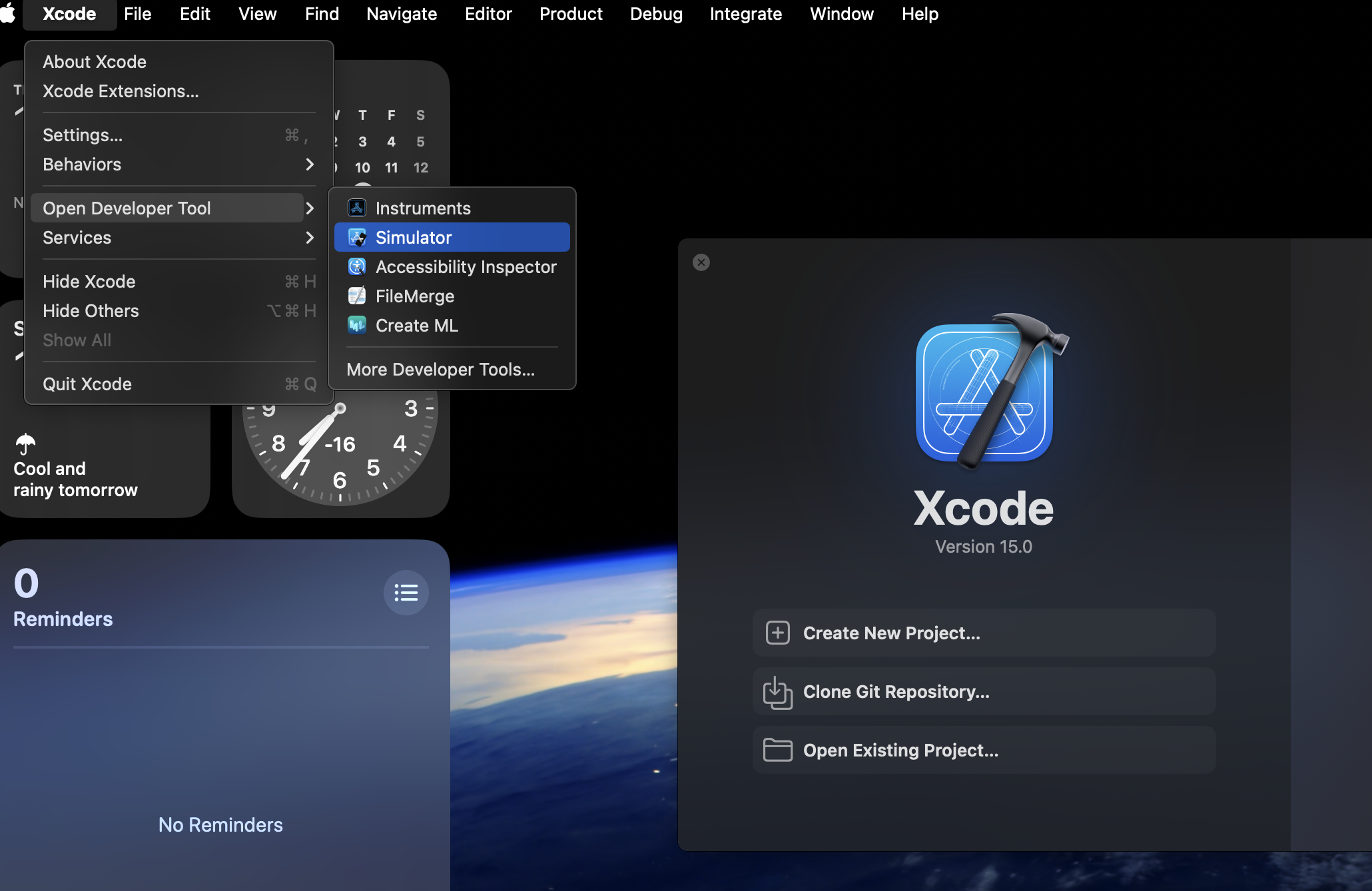
Task: Click the FileMerge app icon
Action: tap(357, 296)
